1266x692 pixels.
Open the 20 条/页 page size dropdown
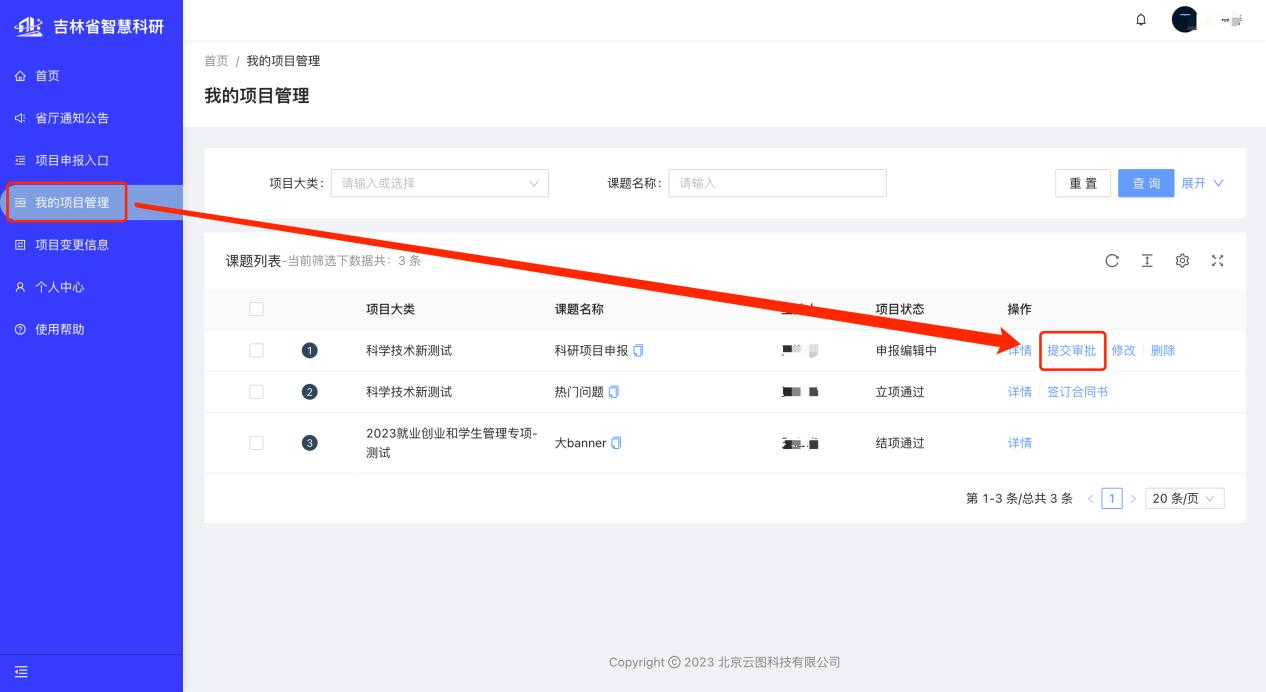coord(1184,498)
